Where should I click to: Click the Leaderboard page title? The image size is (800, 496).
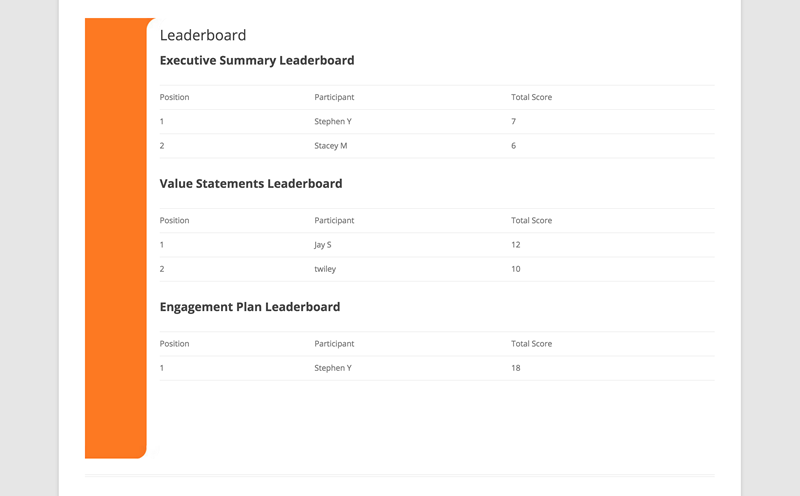coord(203,35)
